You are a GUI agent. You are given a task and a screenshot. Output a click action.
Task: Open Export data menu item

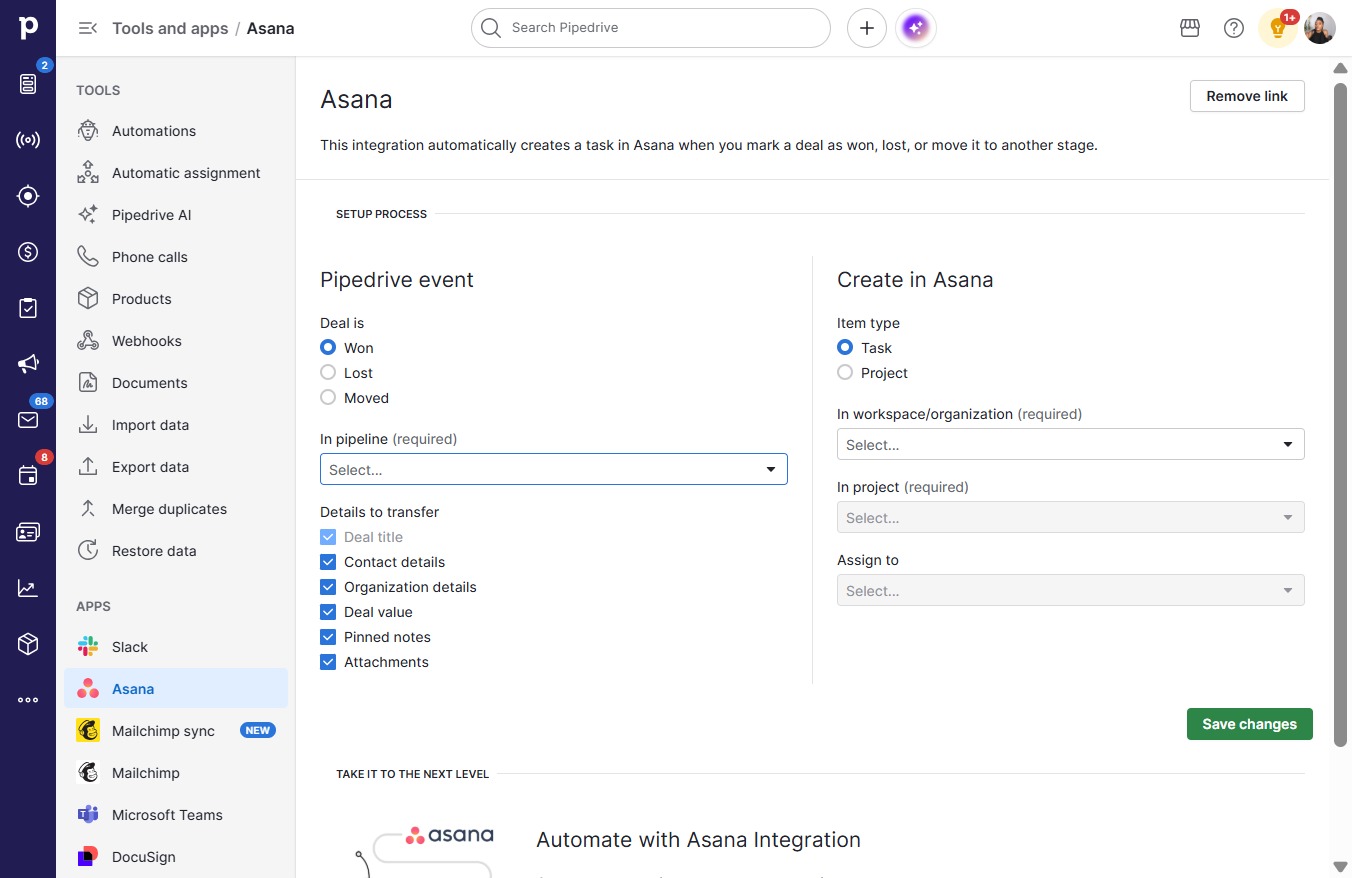coord(176,467)
